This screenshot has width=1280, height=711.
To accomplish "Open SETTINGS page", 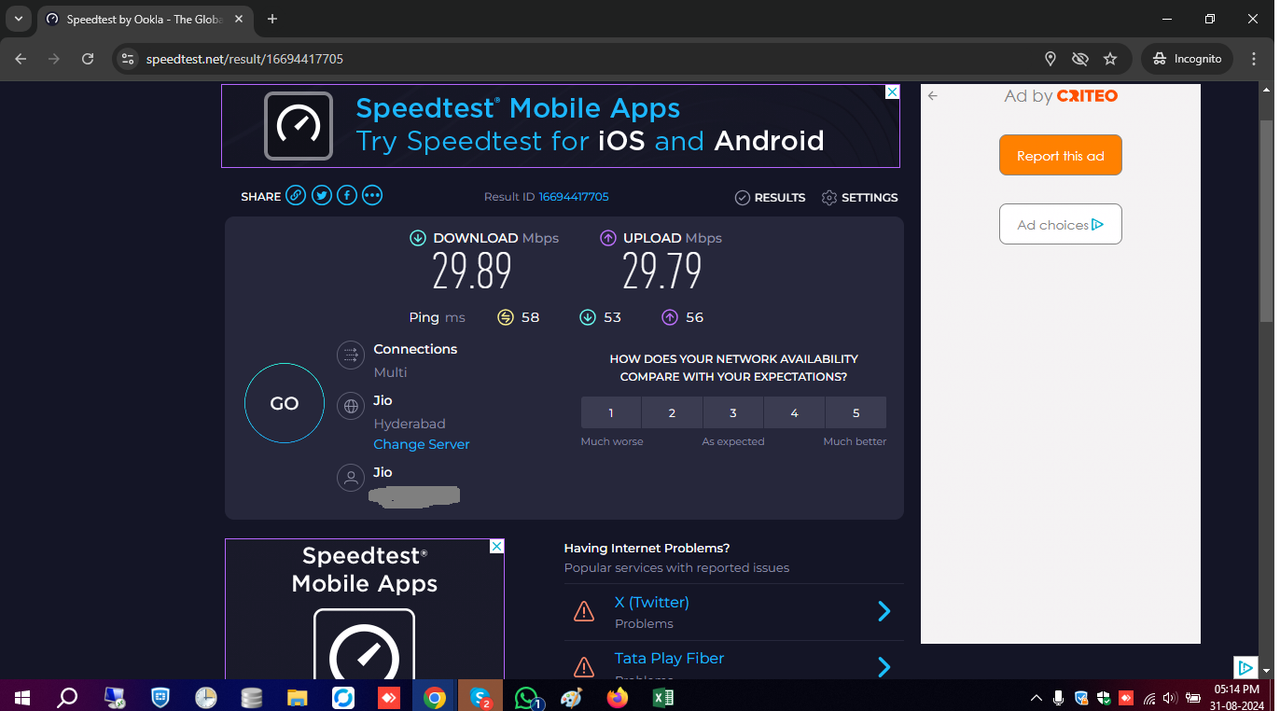I will click(859, 197).
